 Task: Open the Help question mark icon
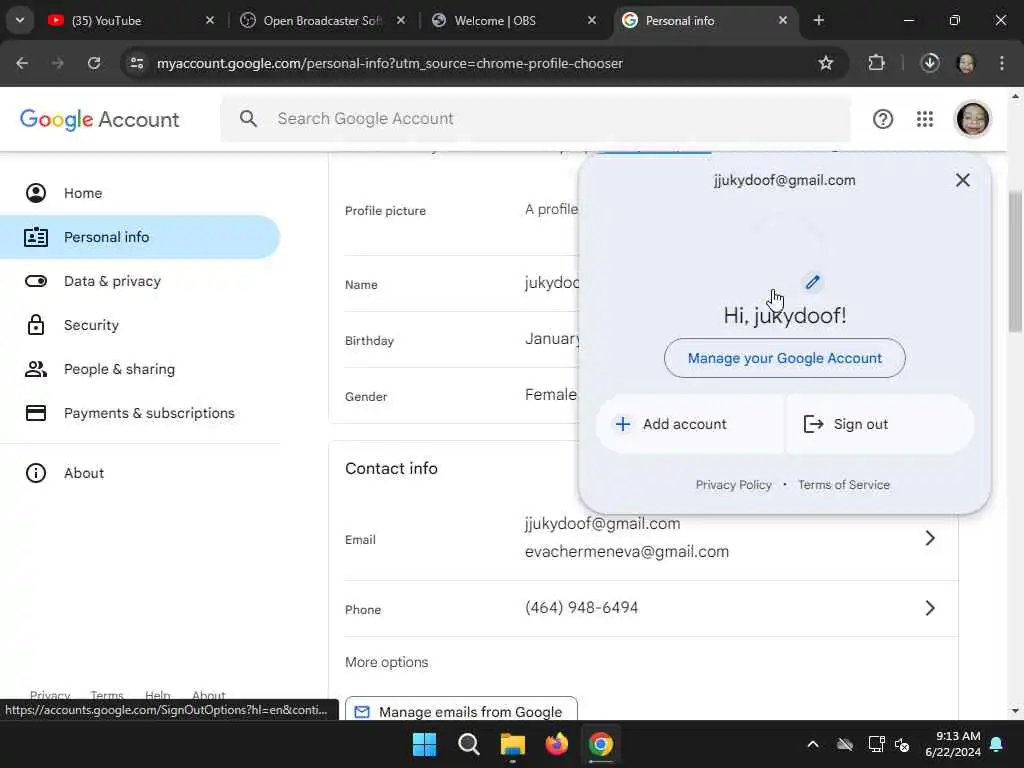[882, 119]
